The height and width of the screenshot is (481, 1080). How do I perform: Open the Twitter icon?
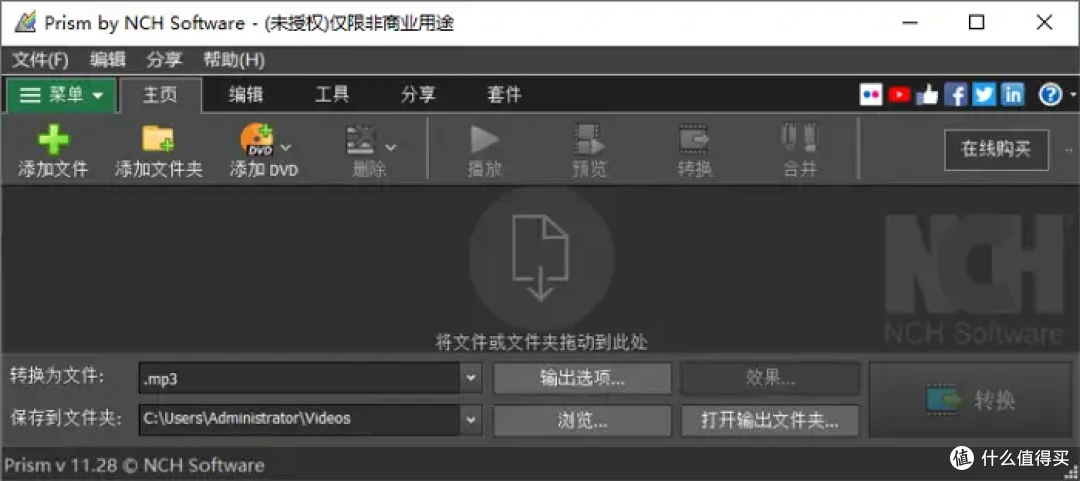pyautogui.click(x=984, y=94)
